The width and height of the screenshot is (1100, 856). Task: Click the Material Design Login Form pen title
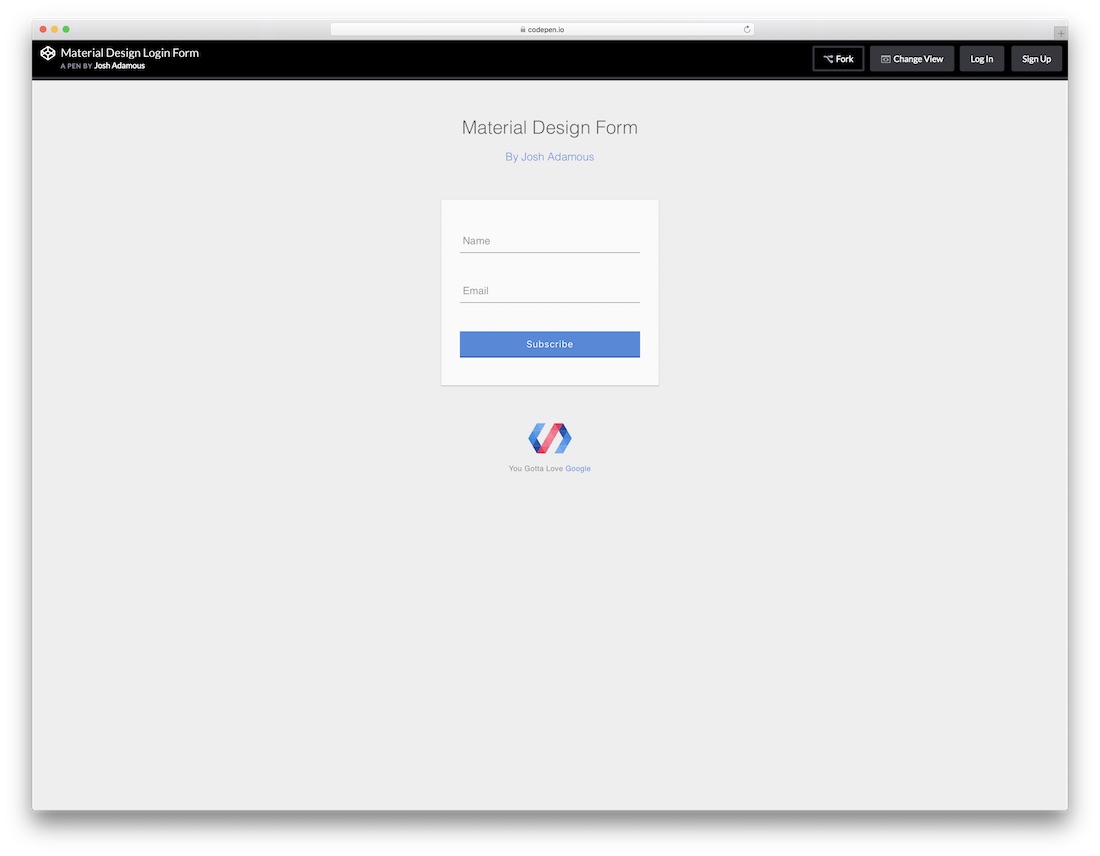[127, 52]
